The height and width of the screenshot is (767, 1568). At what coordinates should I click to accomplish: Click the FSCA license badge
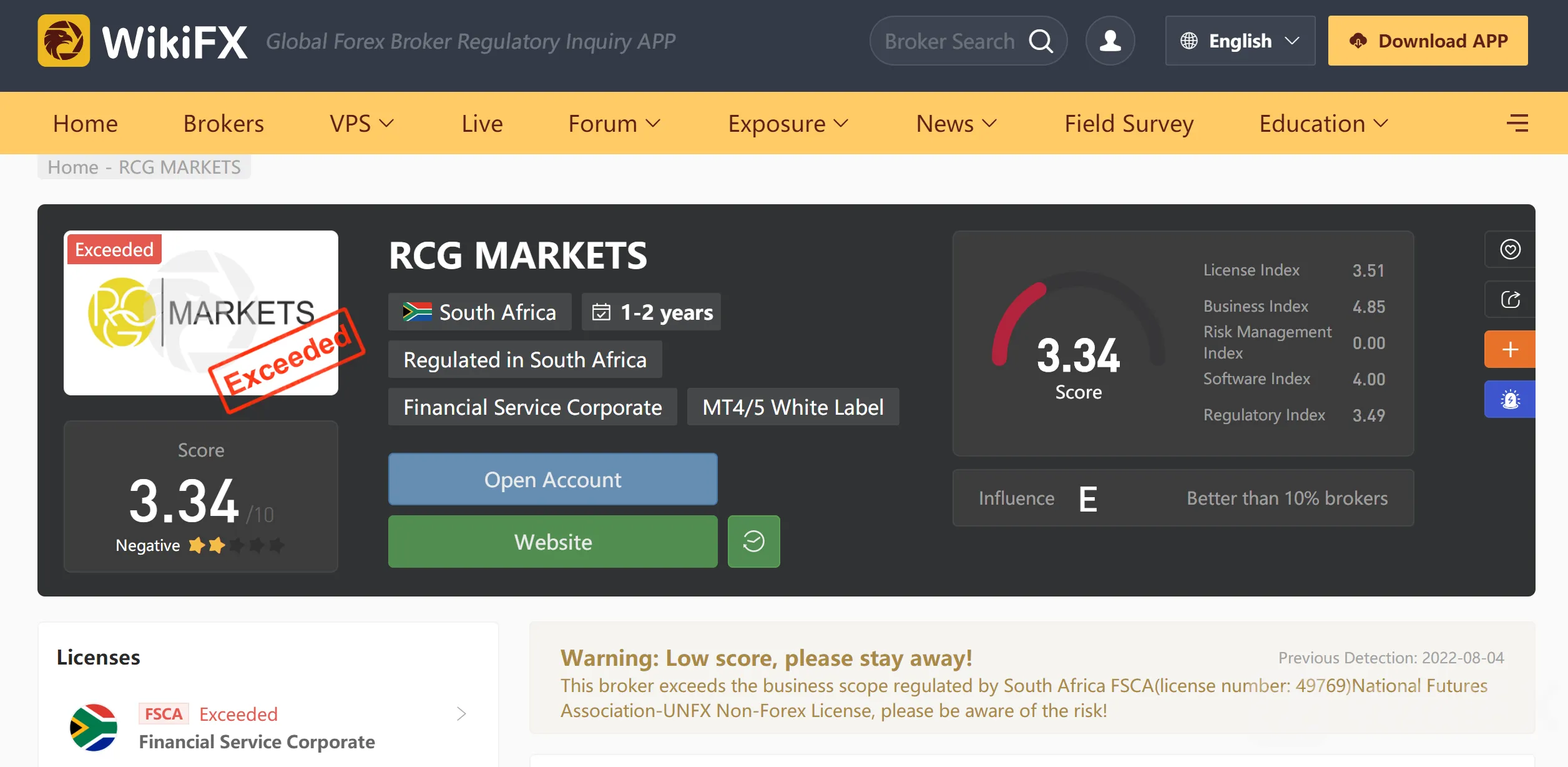[x=164, y=714]
